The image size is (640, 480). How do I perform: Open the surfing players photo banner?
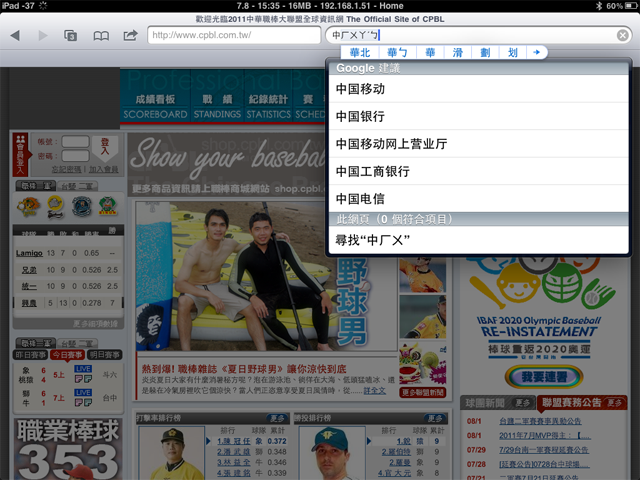[266, 276]
